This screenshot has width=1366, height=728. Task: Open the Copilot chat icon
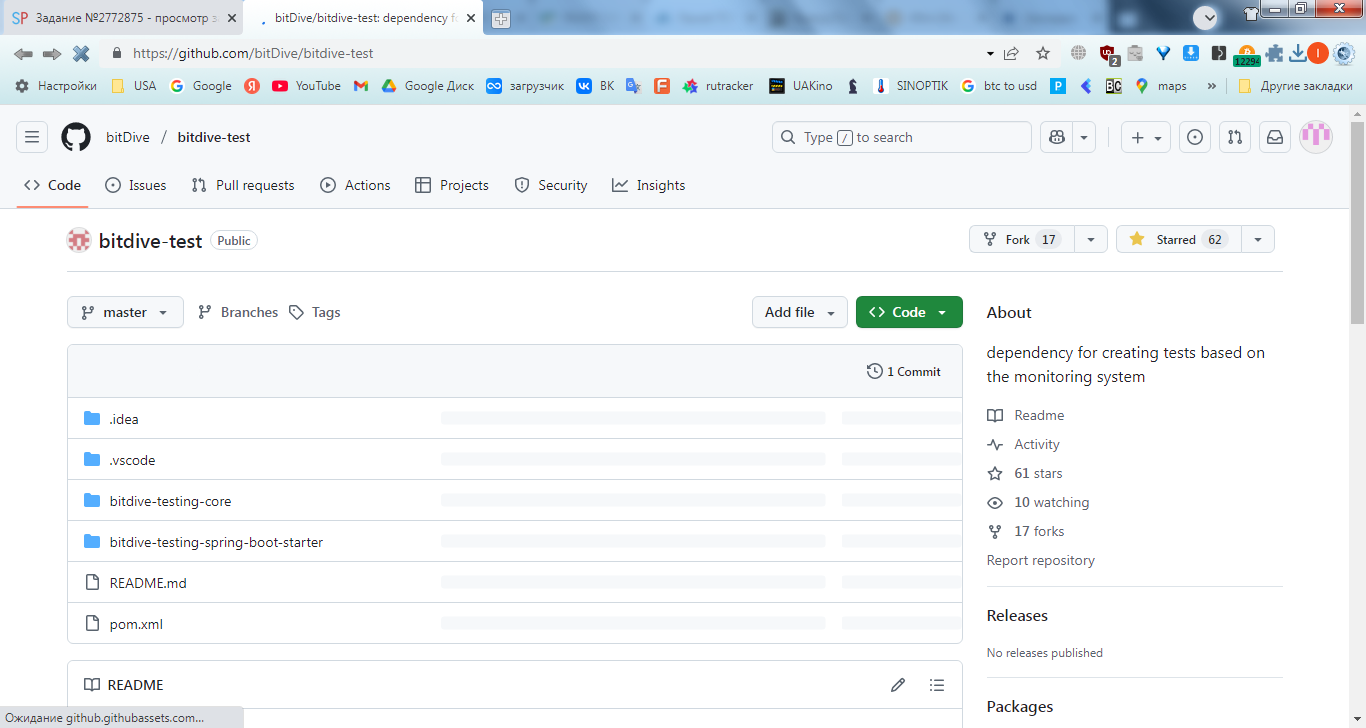tap(1056, 137)
